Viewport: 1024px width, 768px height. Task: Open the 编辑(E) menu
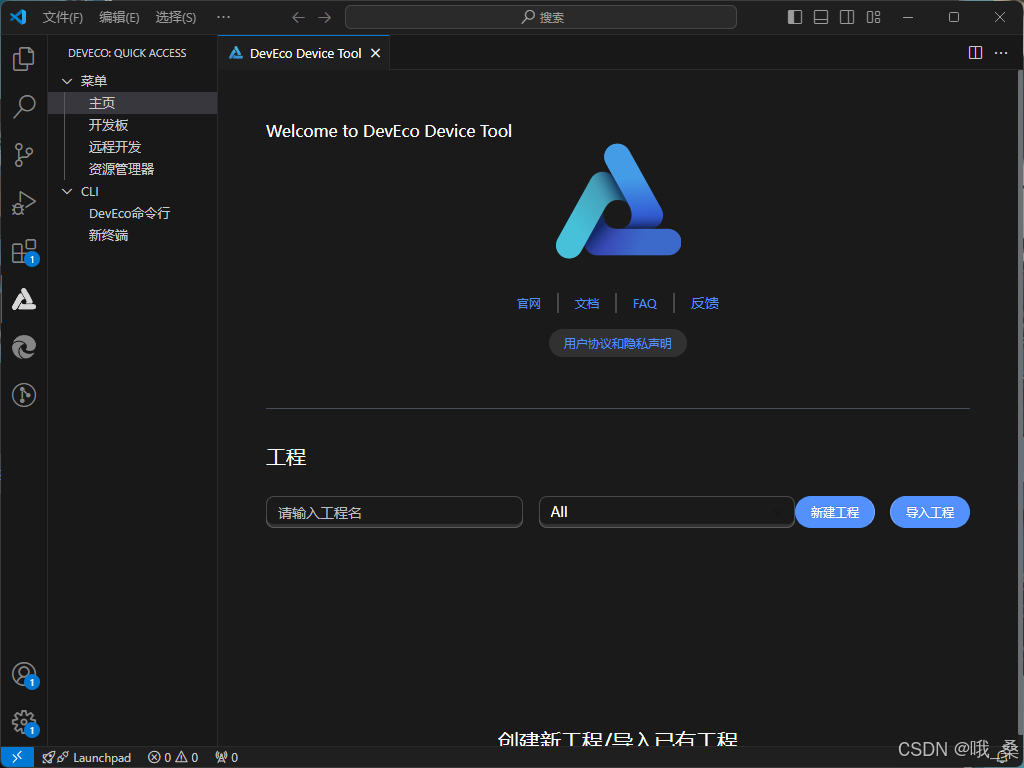click(120, 18)
